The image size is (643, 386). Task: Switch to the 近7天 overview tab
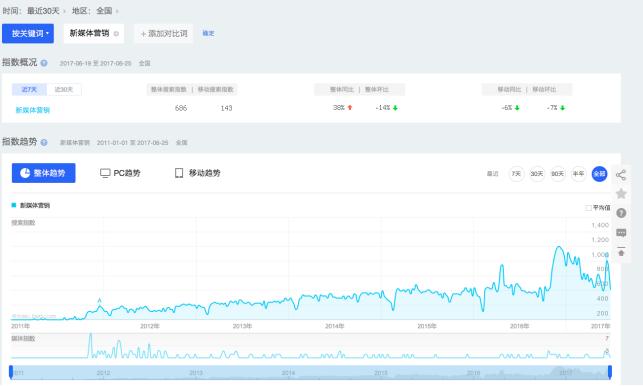[x=29, y=89]
